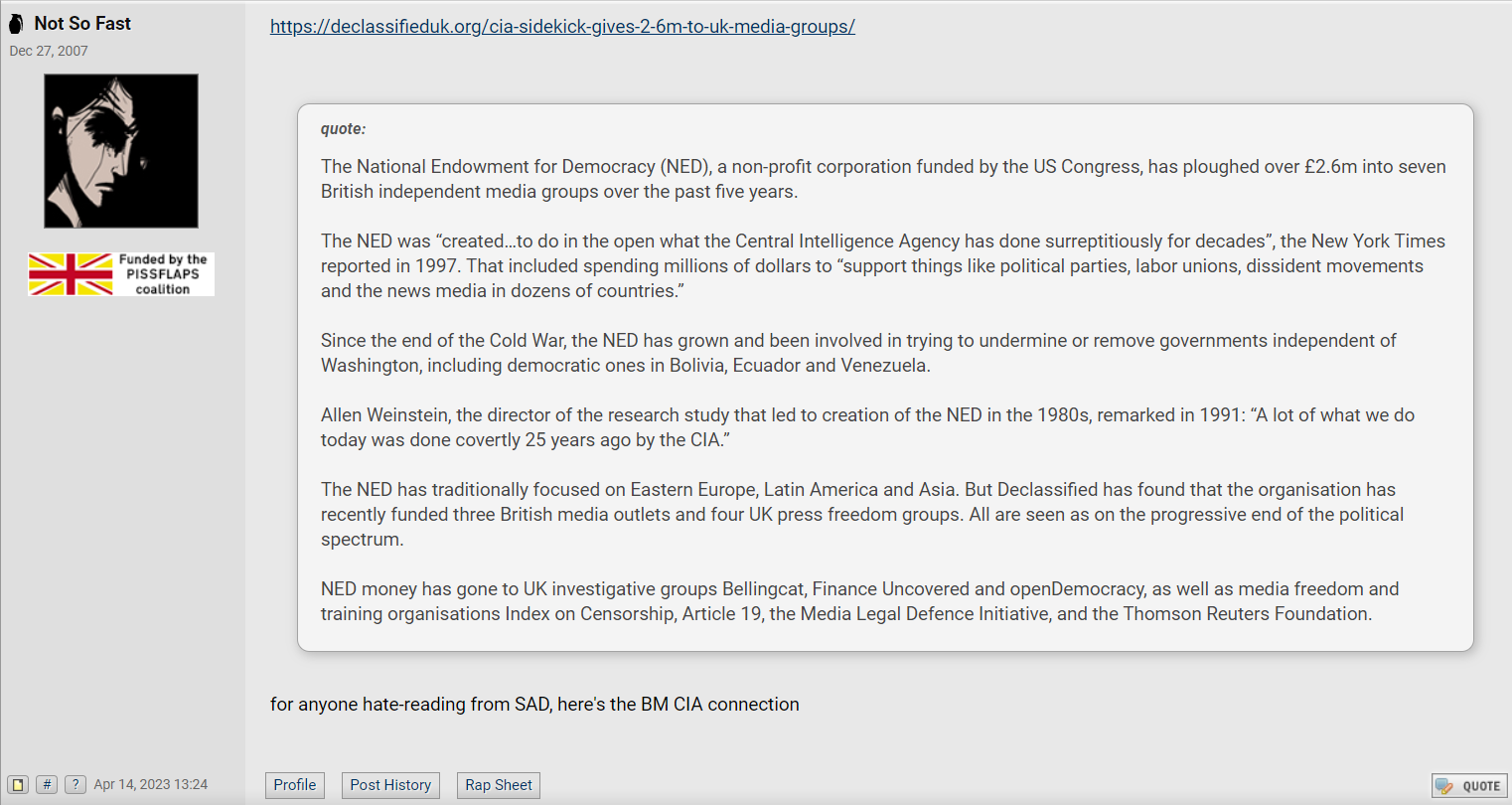1512x805 pixels.
Task: Click the Union Jack flag image
Action: [x=71, y=274]
